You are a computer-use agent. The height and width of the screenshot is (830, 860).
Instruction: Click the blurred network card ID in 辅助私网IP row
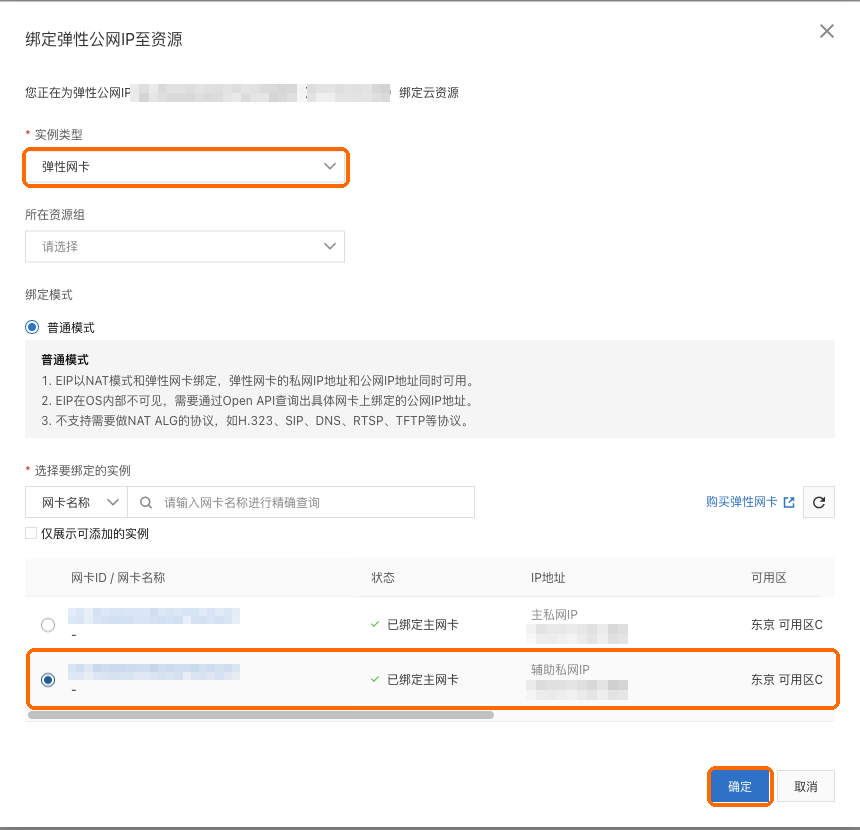154,671
